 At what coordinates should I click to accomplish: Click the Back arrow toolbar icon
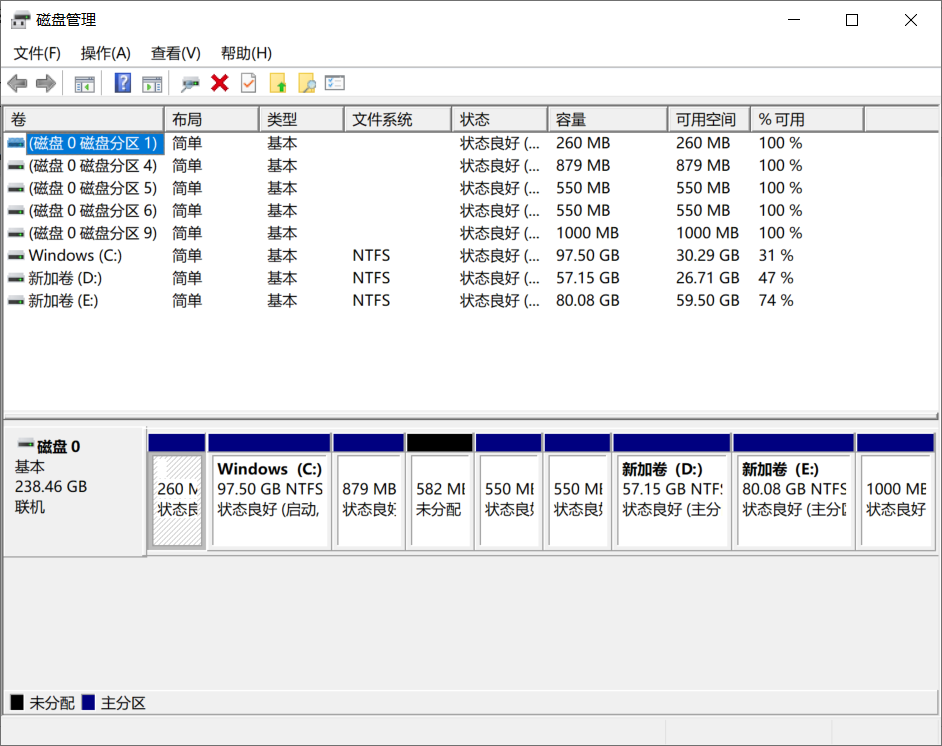(17, 83)
